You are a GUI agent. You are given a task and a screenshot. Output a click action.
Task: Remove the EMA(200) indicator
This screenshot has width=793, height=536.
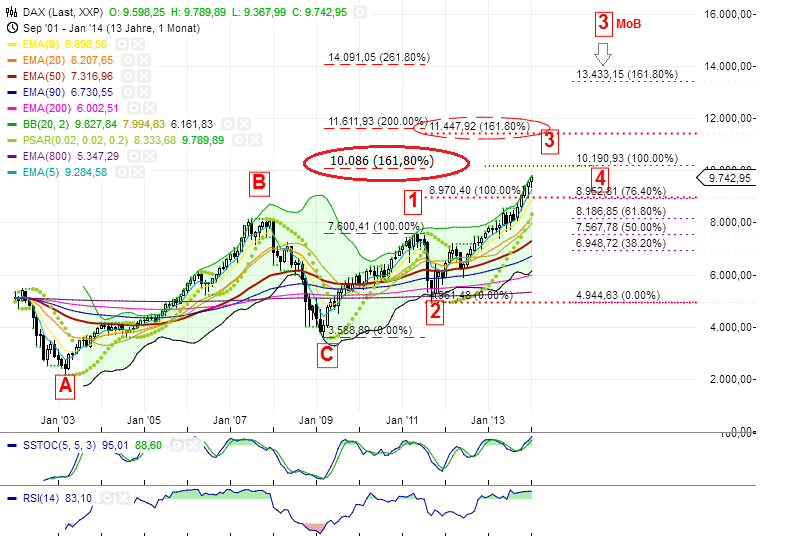(x=150, y=108)
